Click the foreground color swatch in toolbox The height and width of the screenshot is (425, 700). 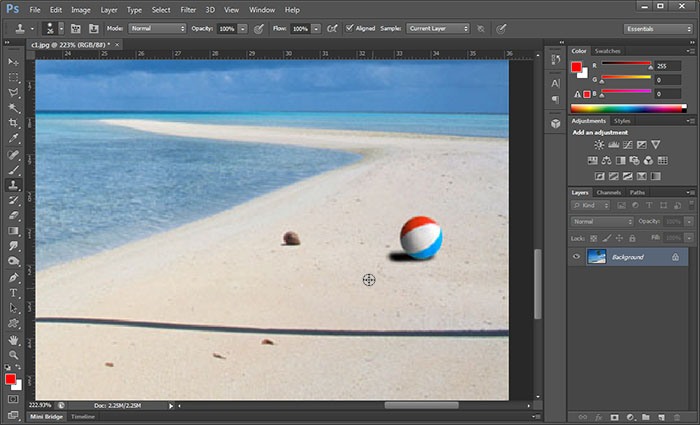pos(11,378)
